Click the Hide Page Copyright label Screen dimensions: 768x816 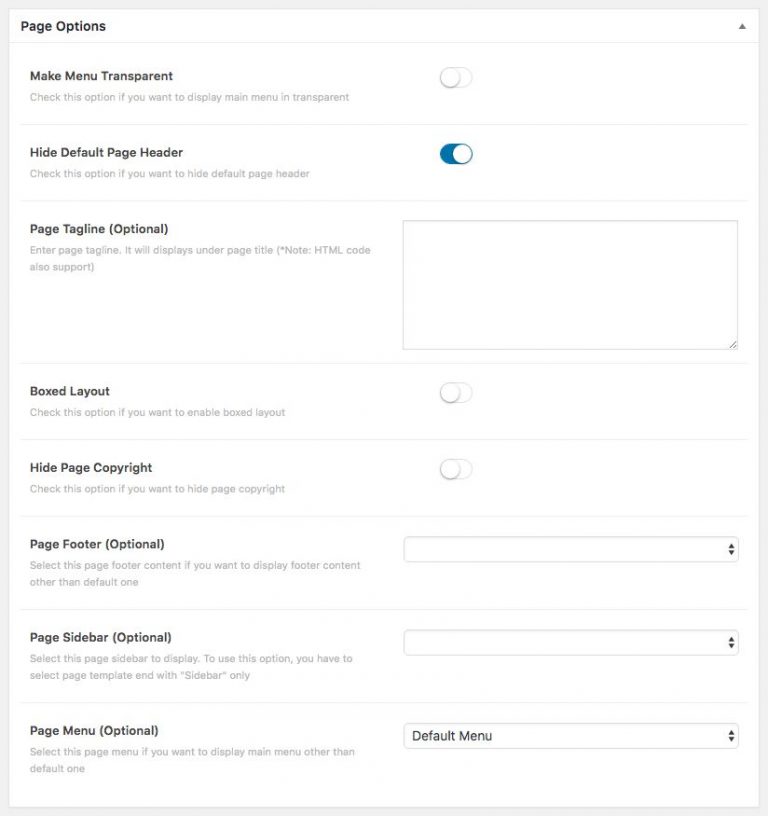(x=89, y=467)
